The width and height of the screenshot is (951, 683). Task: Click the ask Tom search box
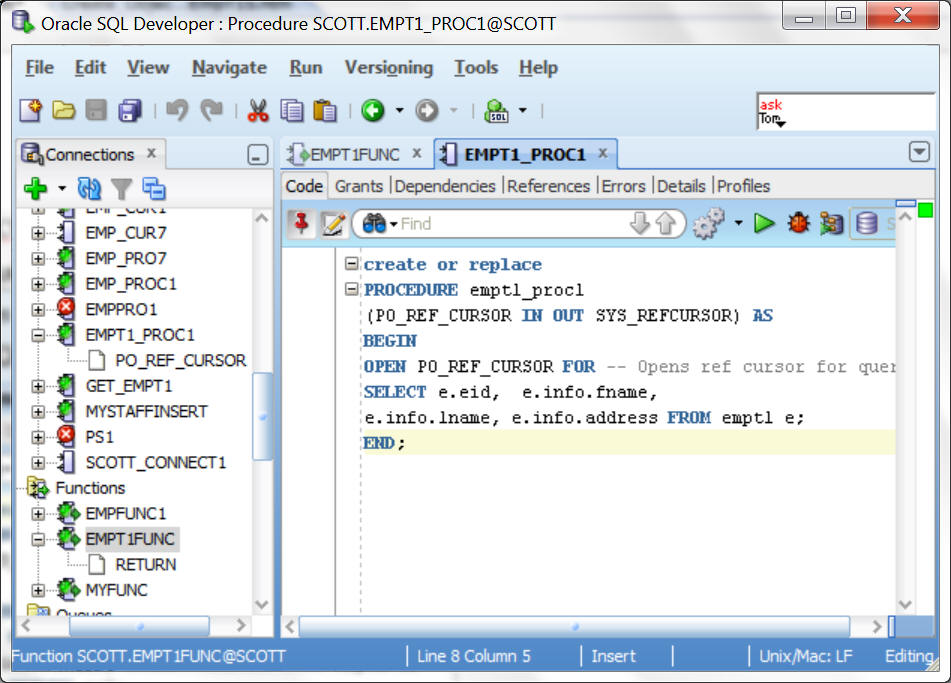(x=845, y=112)
